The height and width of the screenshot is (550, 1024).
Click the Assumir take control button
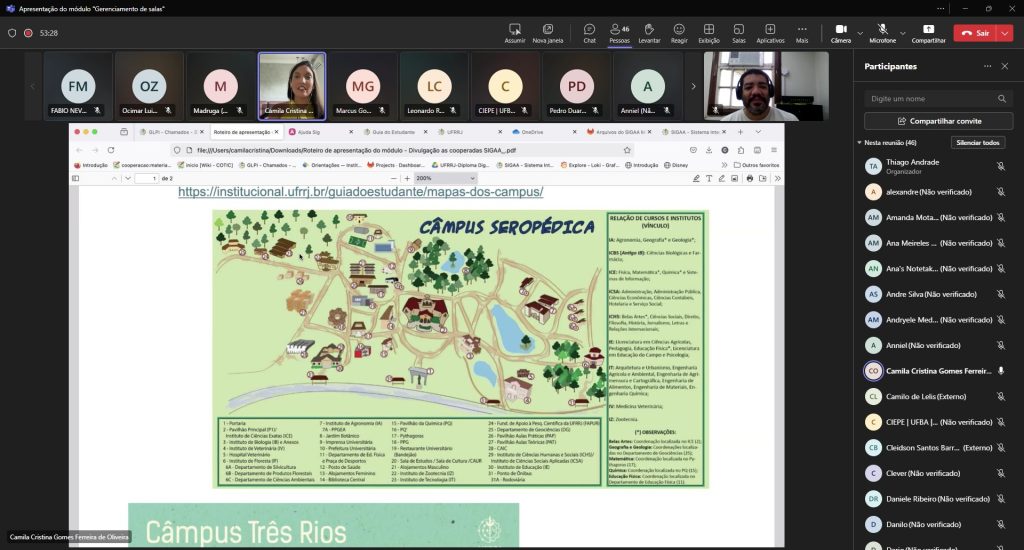515,33
